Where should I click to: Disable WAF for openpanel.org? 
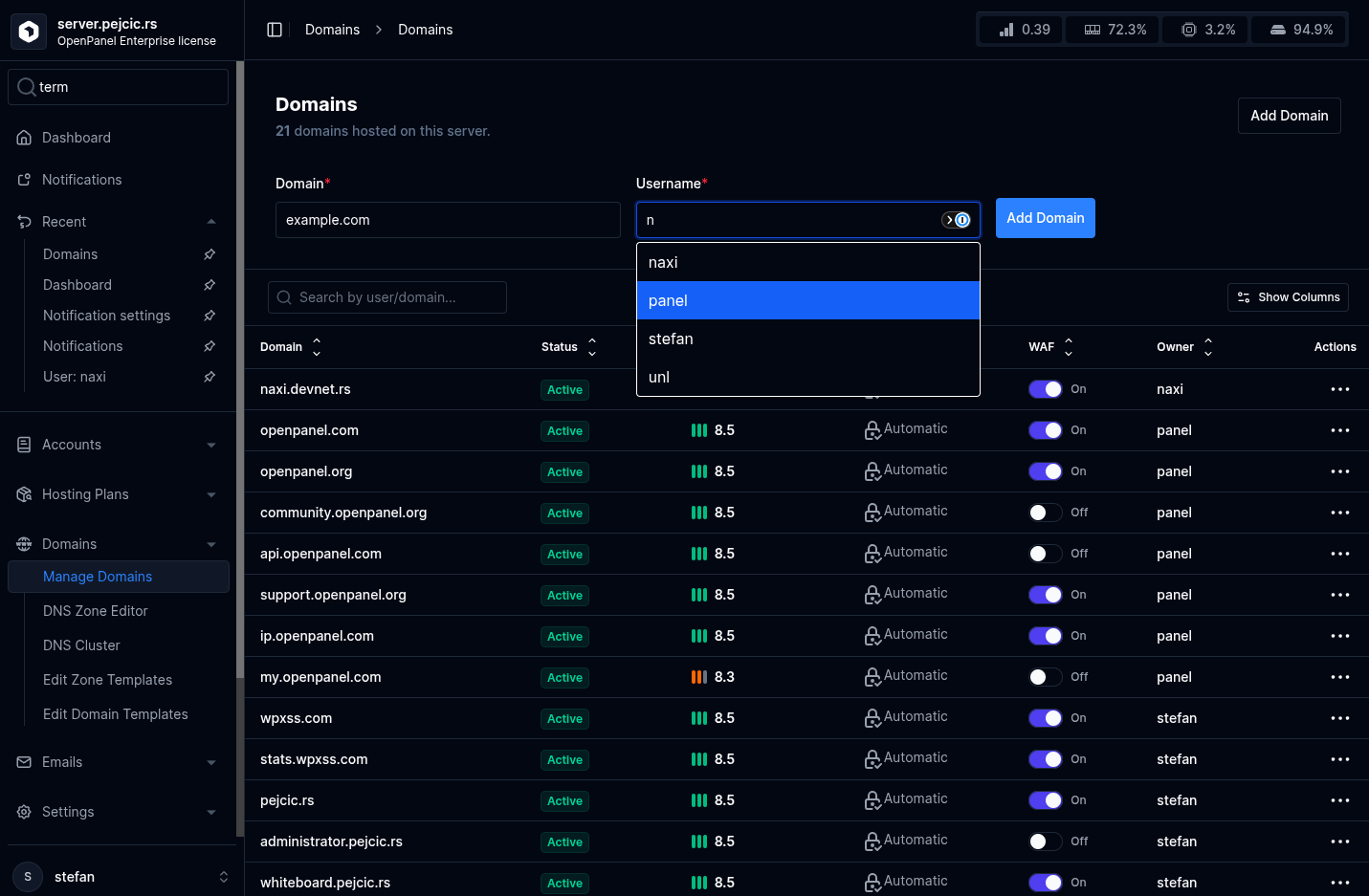[x=1046, y=471]
